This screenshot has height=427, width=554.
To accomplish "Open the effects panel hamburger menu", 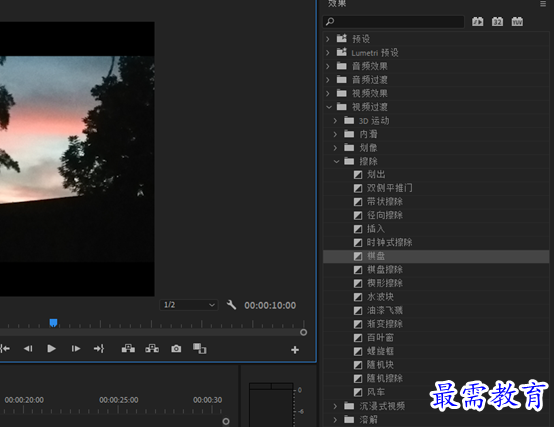I will 543,4.
